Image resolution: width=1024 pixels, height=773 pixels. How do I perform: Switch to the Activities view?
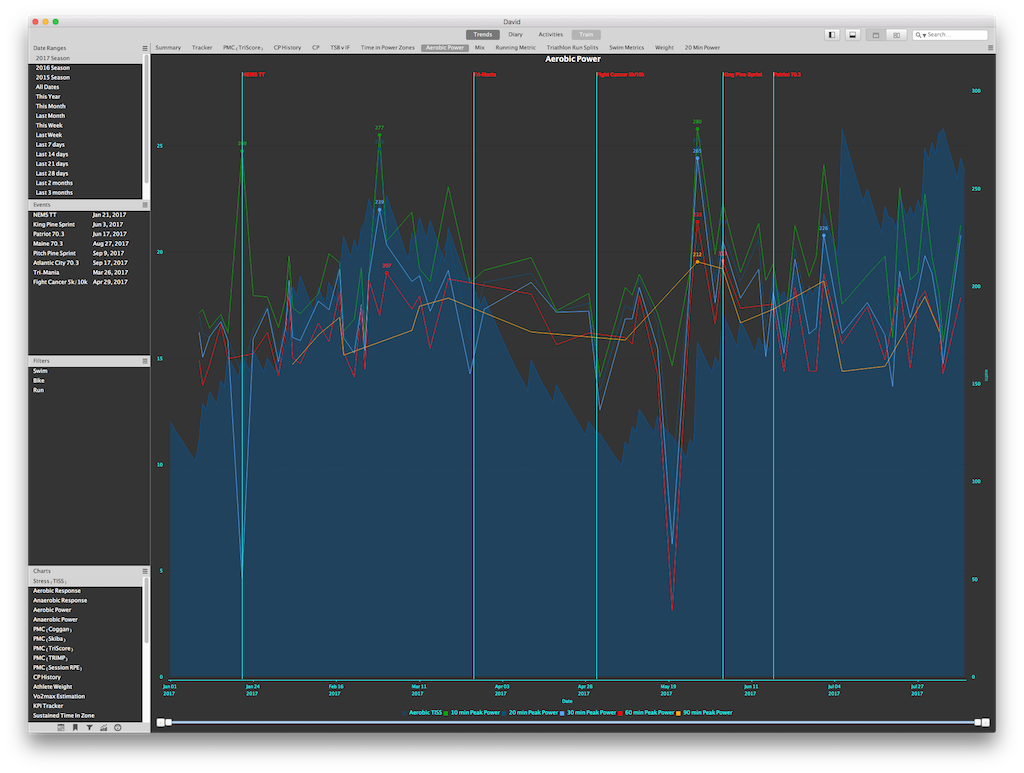click(551, 35)
